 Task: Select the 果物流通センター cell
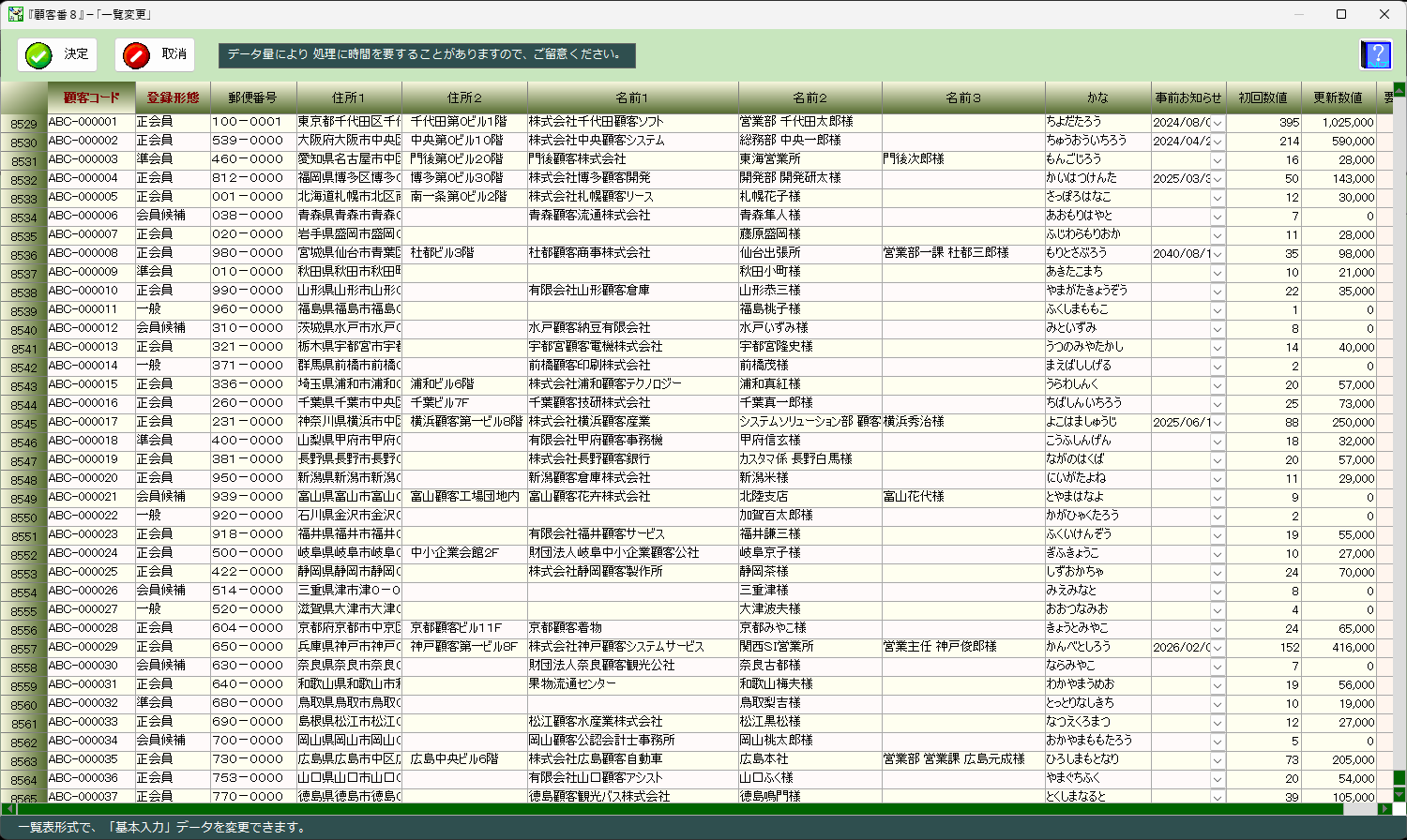(x=633, y=684)
